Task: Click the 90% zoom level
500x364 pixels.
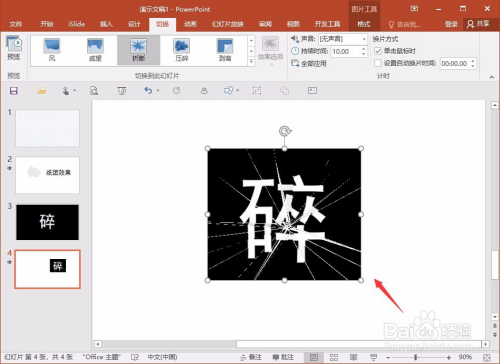Action: click(x=465, y=357)
